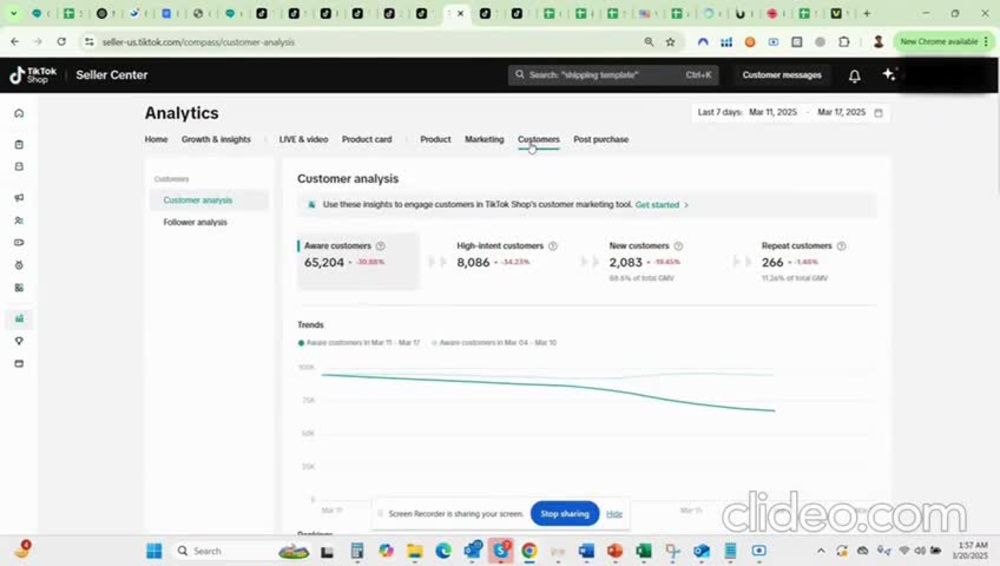Open a new Chrome tab

pyautogui.click(x=867, y=13)
